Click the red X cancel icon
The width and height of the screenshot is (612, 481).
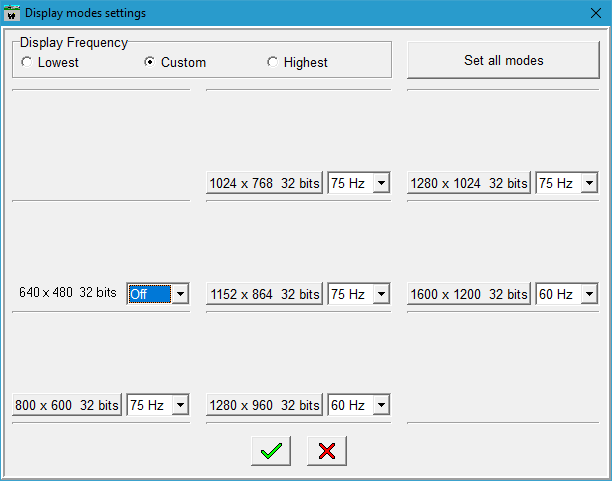click(x=326, y=451)
